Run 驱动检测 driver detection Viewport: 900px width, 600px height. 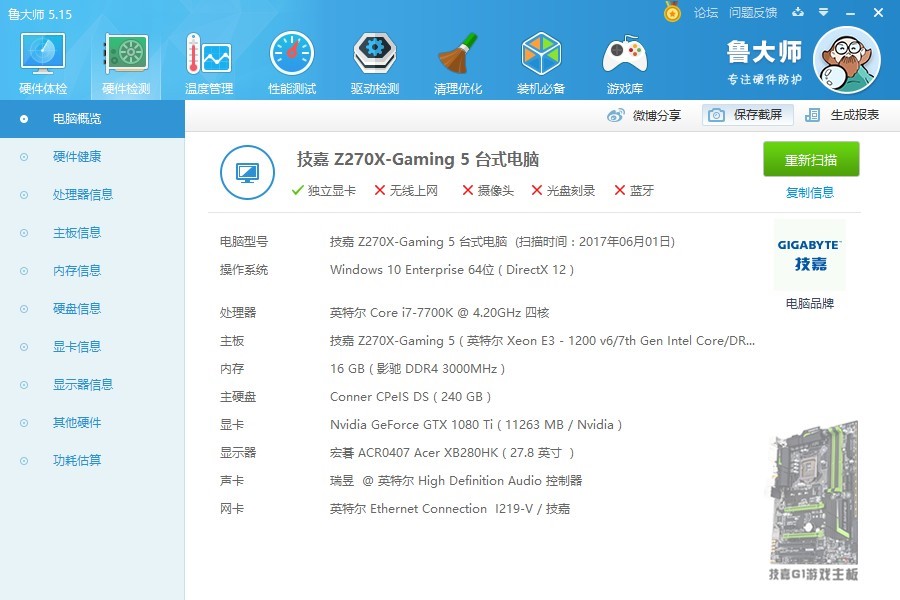(x=374, y=60)
